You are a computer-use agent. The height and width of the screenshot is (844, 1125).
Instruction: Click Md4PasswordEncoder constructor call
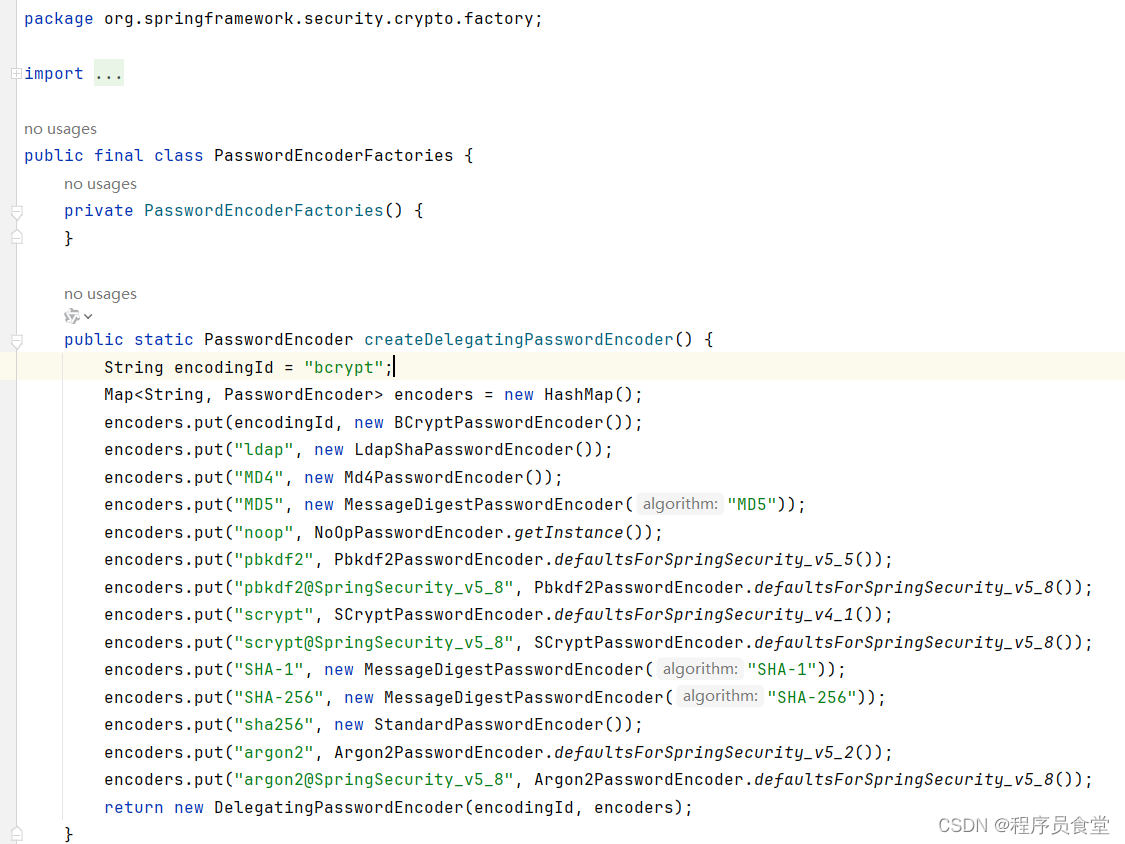[x=436, y=478]
